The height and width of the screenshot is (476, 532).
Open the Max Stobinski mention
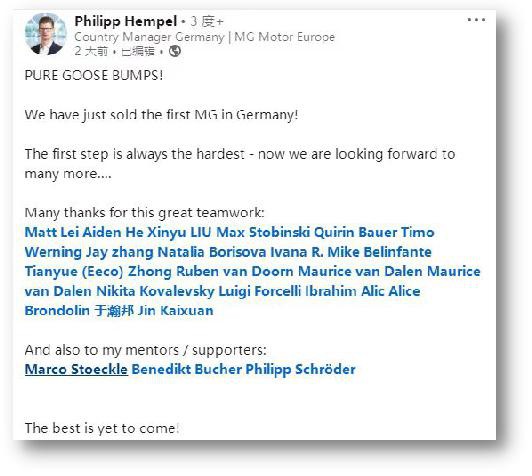point(263,232)
